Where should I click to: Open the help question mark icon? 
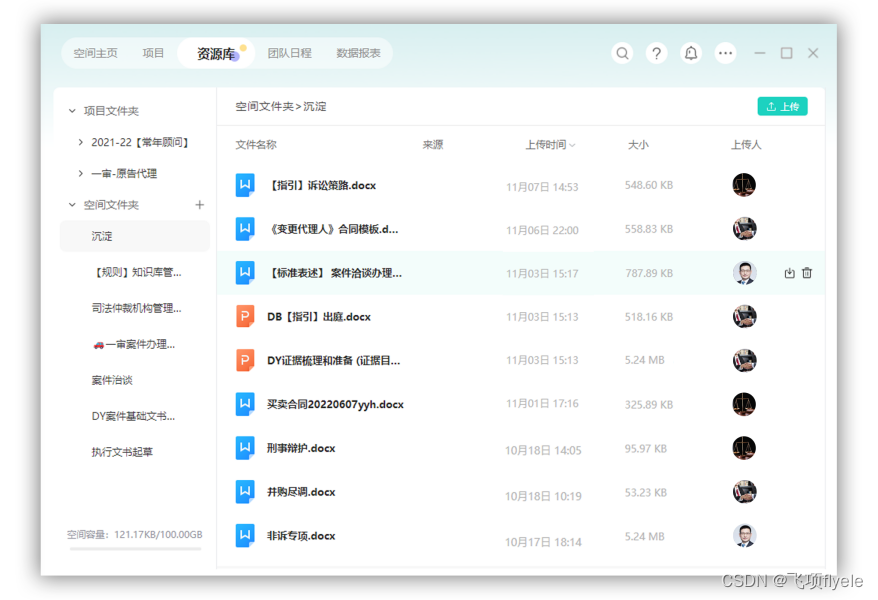tap(657, 53)
